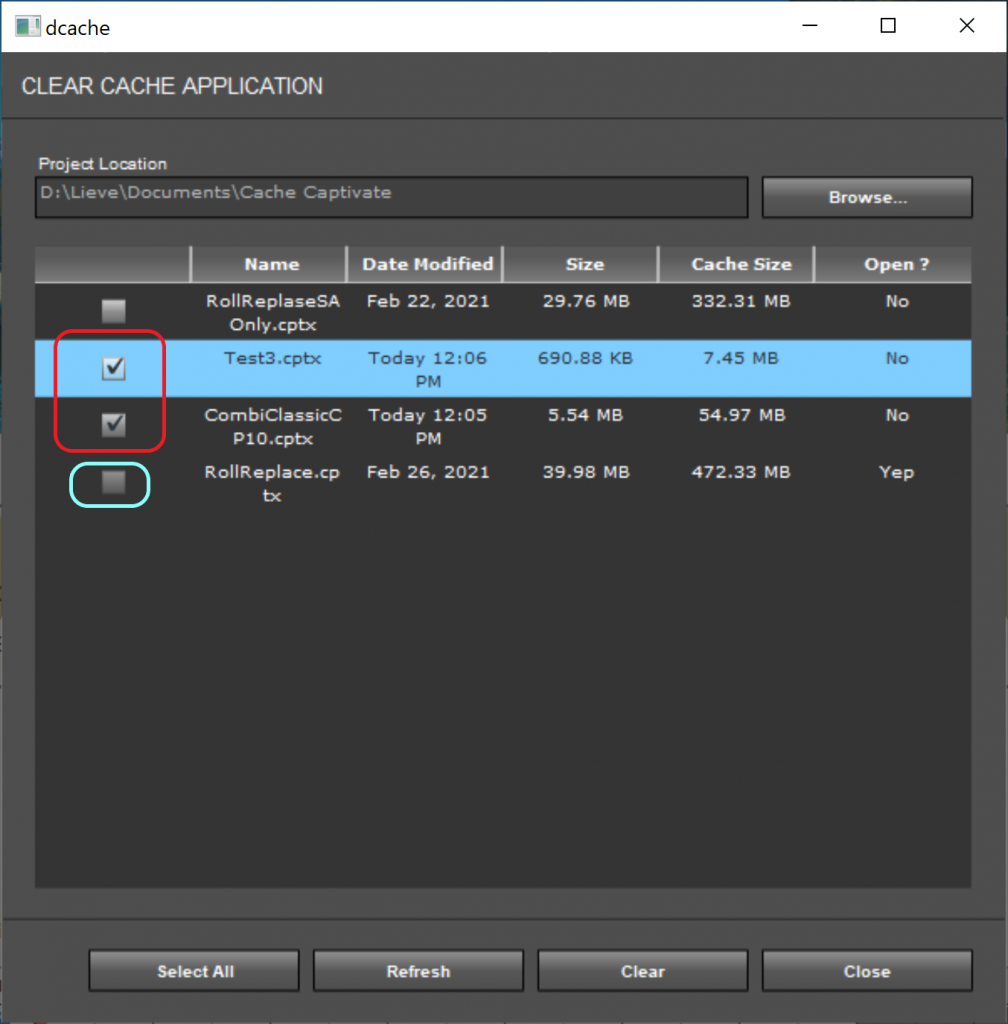Maximize the dcache window
Viewport: 1008px width, 1024px height.
click(x=887, y=27)
